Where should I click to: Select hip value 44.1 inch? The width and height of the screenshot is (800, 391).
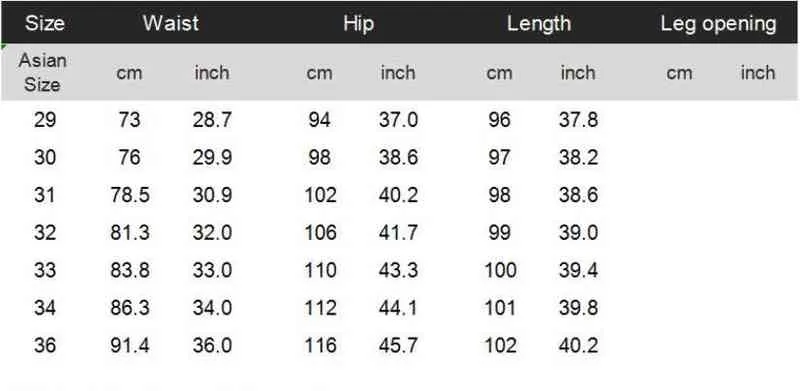point(398,308)
